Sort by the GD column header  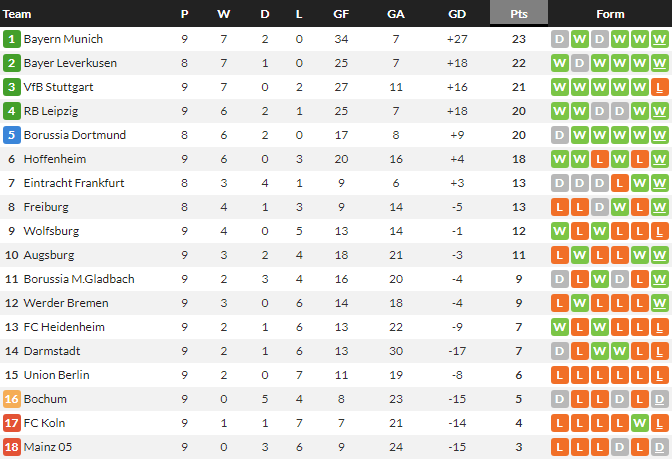point(457,14)
